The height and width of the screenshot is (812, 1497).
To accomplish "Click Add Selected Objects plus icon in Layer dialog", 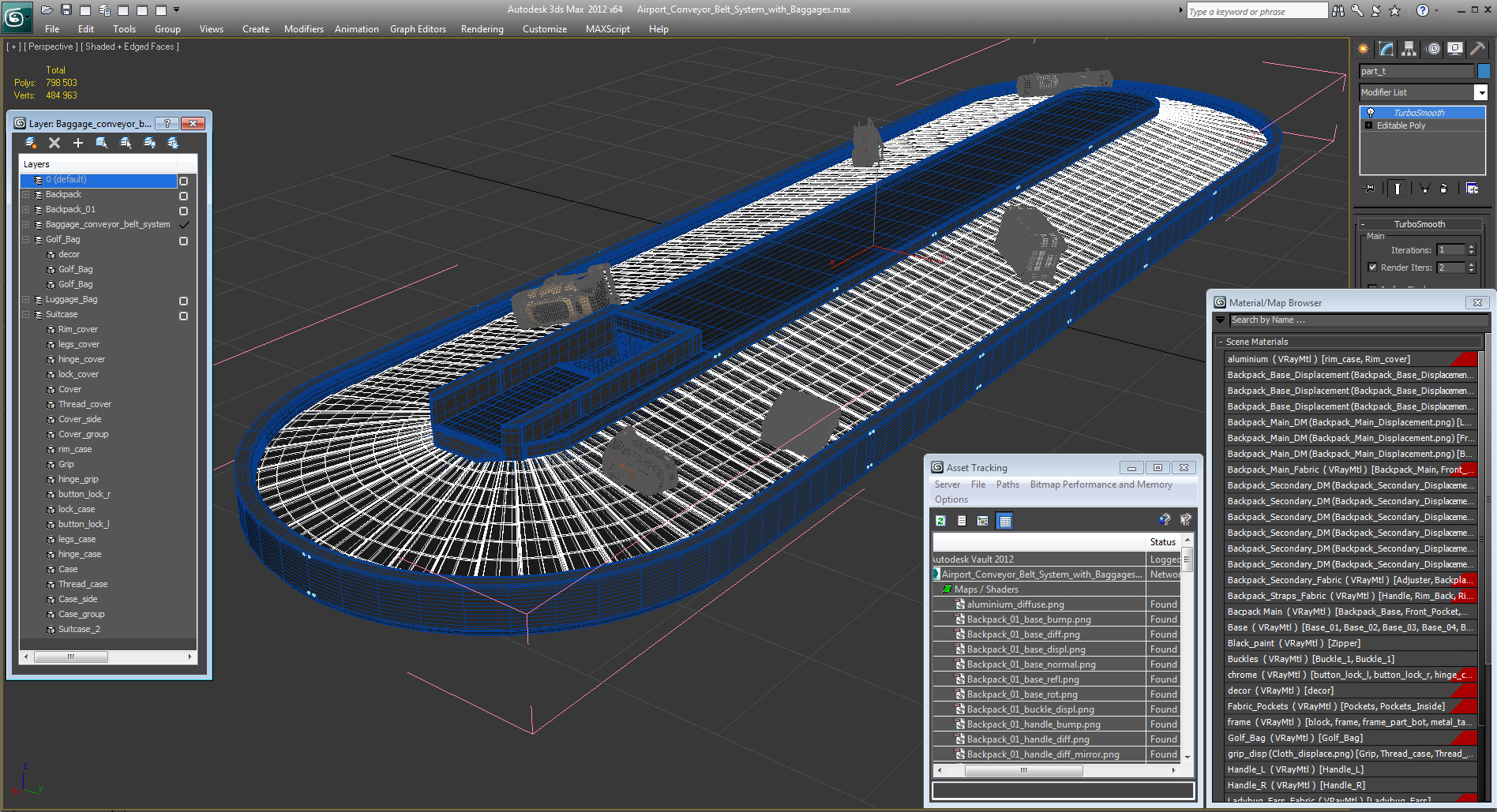I will point(78,143).
